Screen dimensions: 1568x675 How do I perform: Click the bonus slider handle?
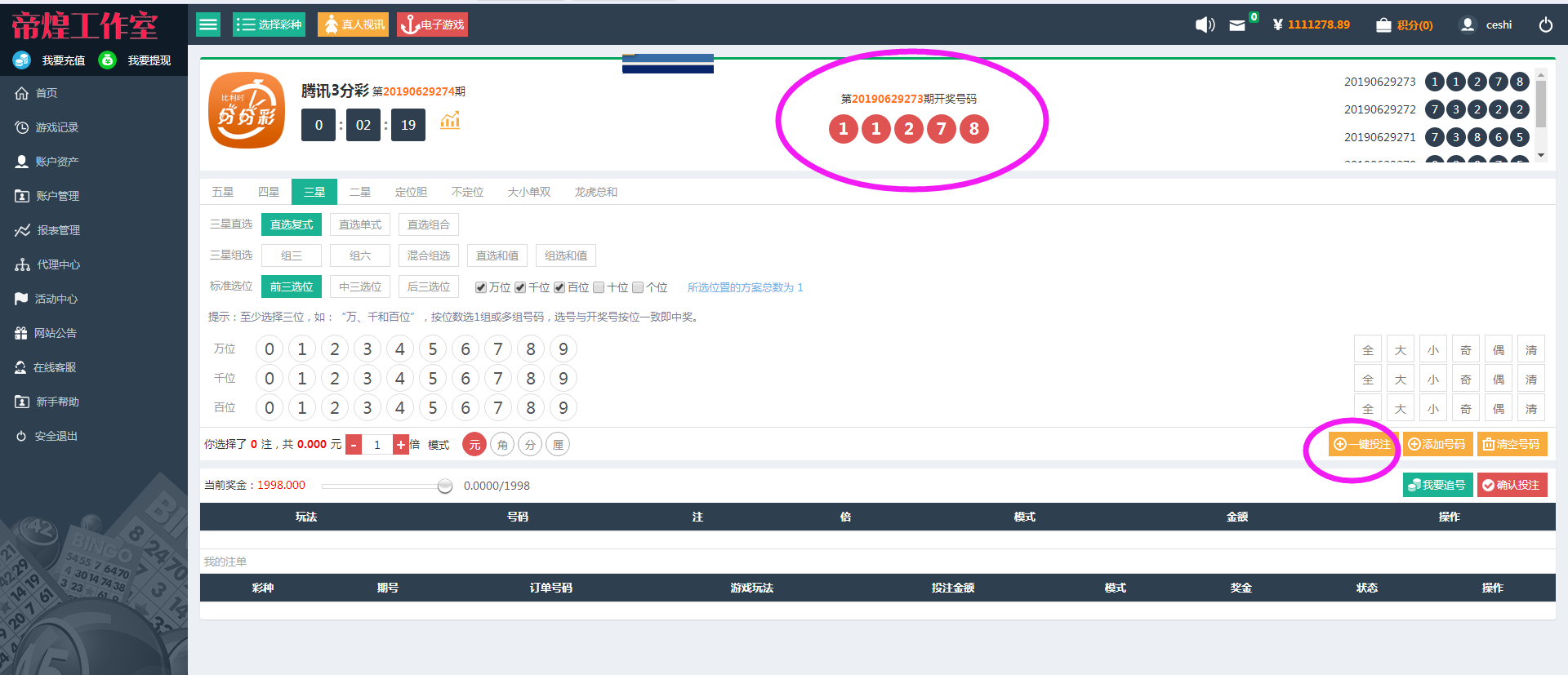click(444, 486)
